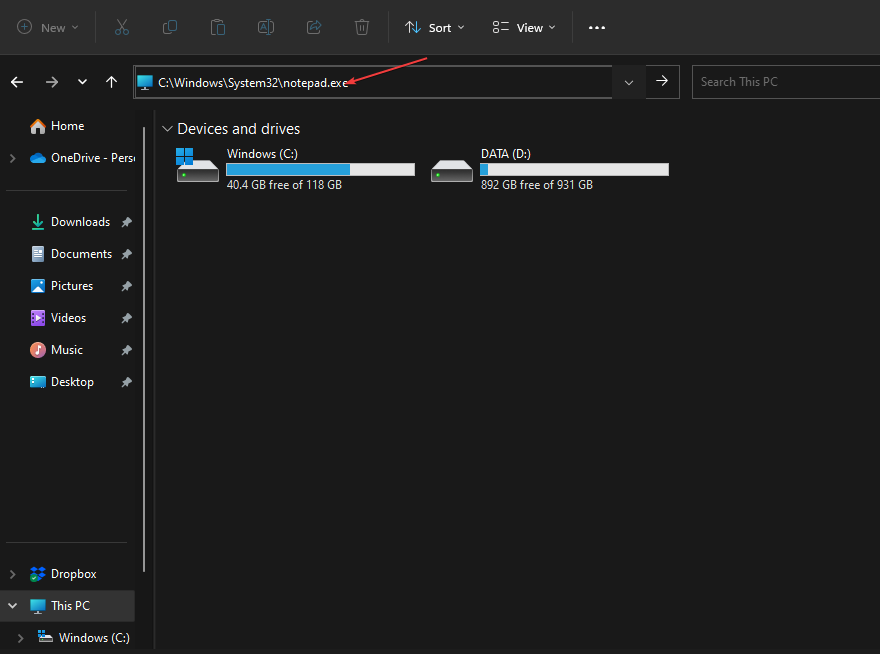Expand recent locations chevron near arrows
Screen dimensions: 880x654
(x=82, y=82)
